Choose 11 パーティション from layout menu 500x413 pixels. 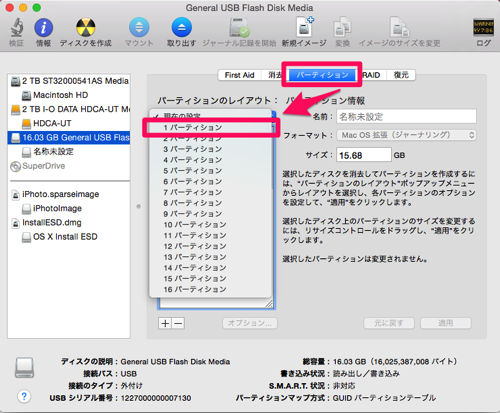(211, 235)
